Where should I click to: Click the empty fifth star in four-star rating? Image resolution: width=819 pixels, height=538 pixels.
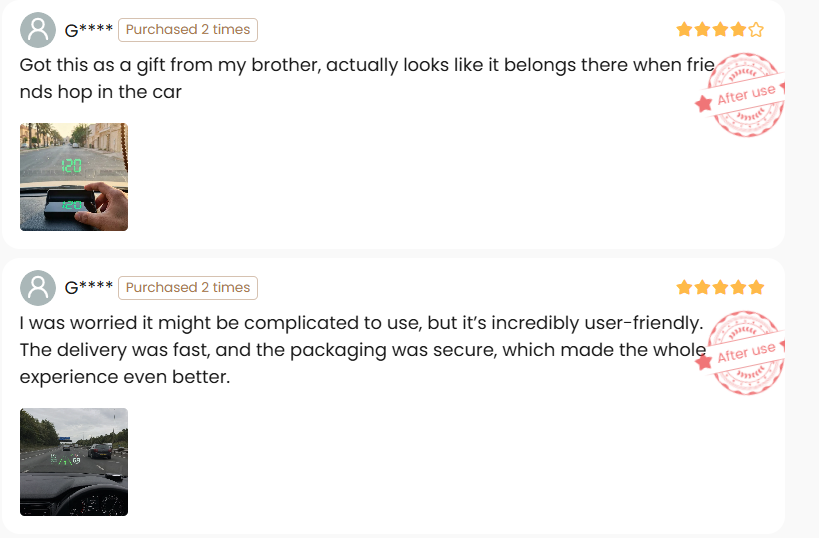click(756, 29)
